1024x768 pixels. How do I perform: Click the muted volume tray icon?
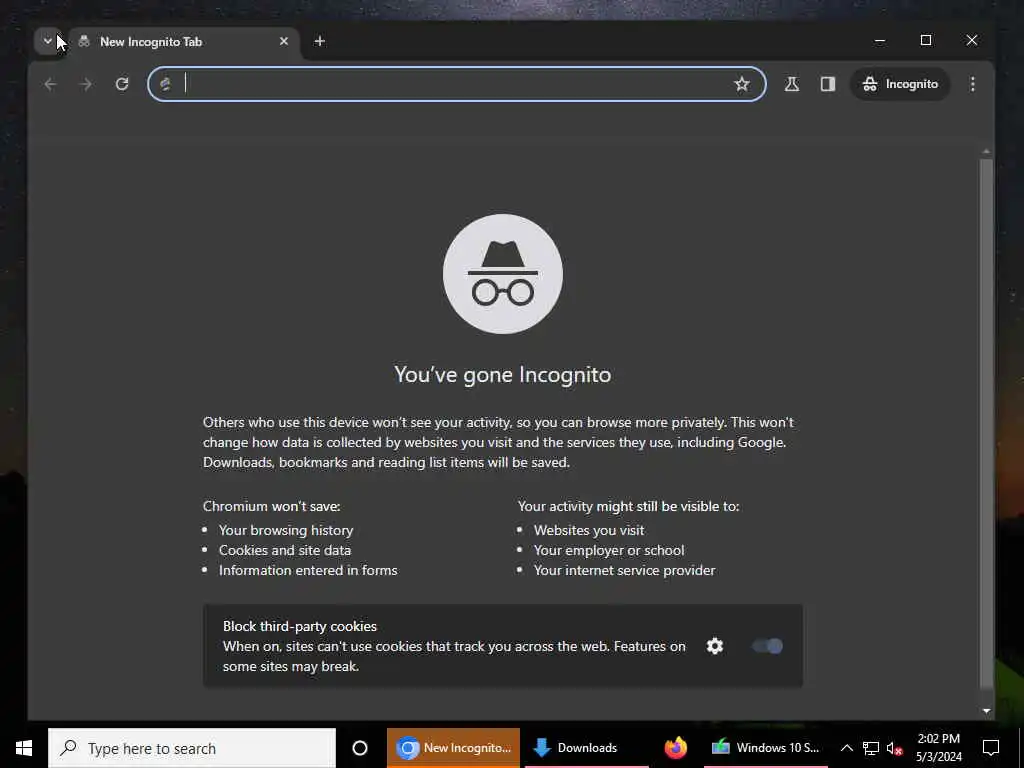coord(894,748)
